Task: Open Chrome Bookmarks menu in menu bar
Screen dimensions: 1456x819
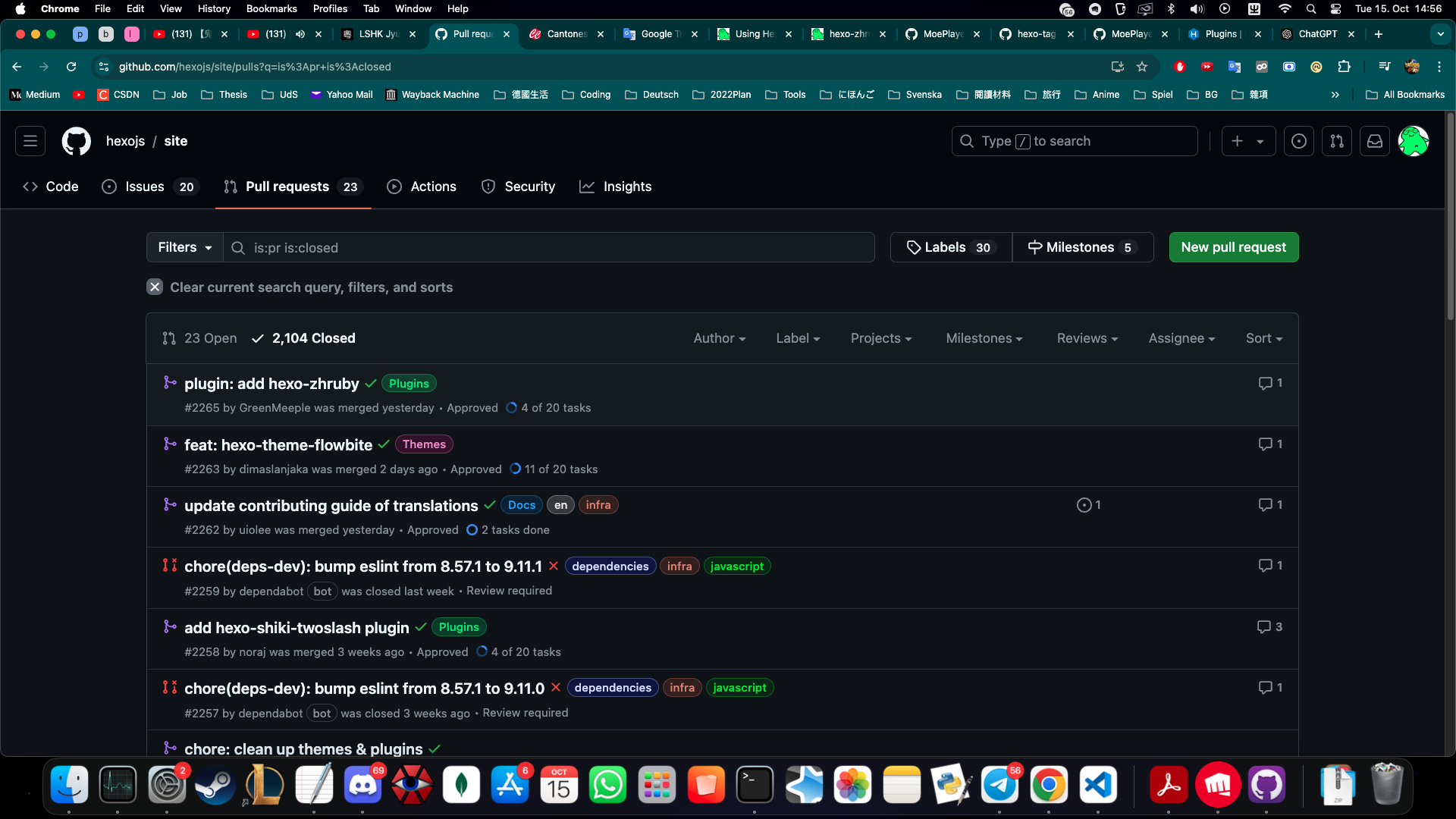Action: (x=271, y=9)
